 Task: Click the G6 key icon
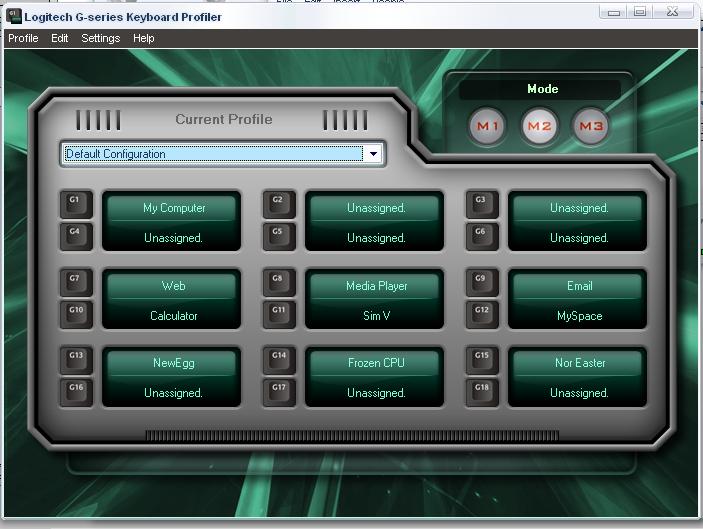482,236
